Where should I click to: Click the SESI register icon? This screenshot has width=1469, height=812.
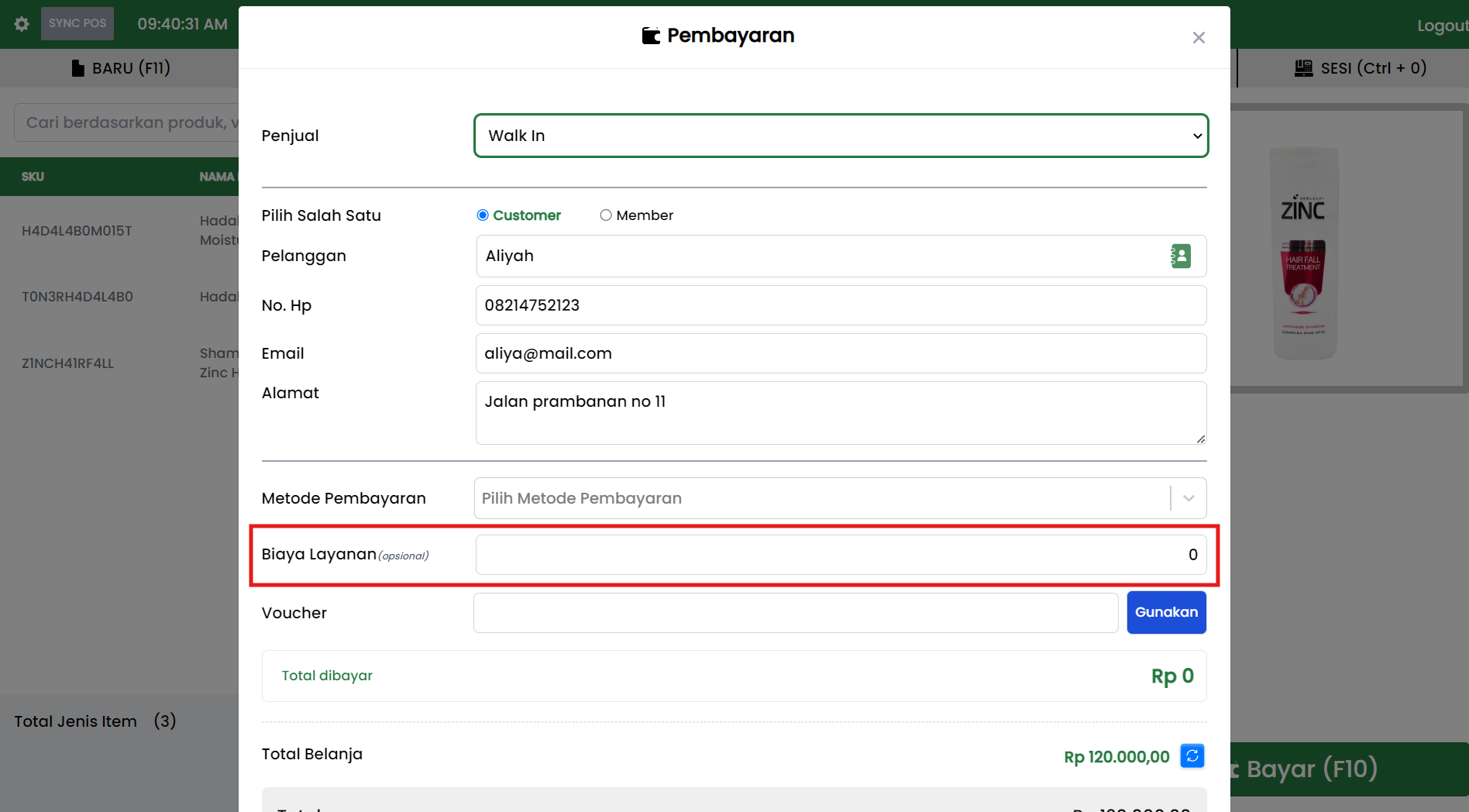click(x=1303, y=68)
